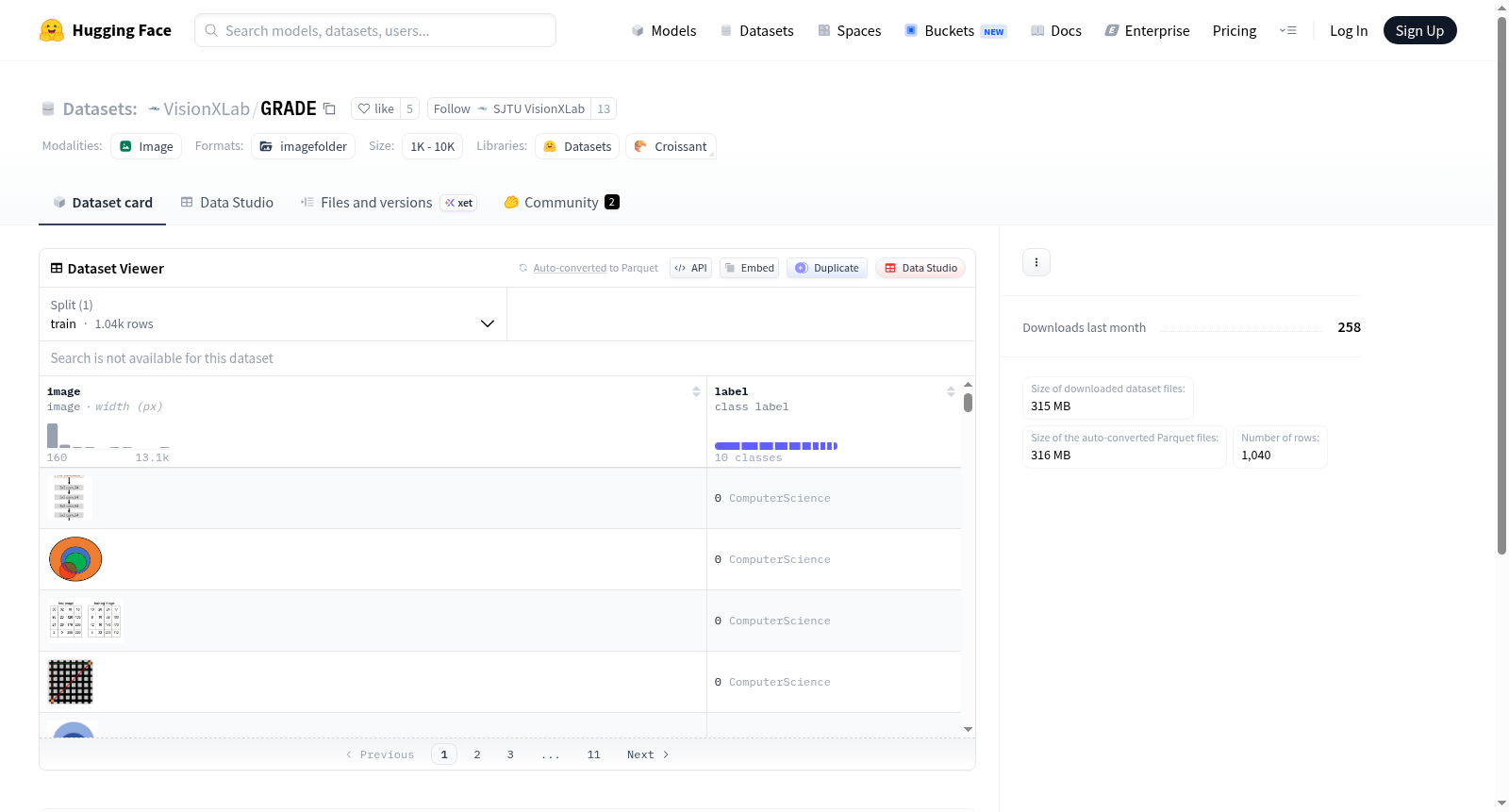The image size is (1509, 812).
Task: Open the black grid thumbnail
Action: click(x=71, y=682)
